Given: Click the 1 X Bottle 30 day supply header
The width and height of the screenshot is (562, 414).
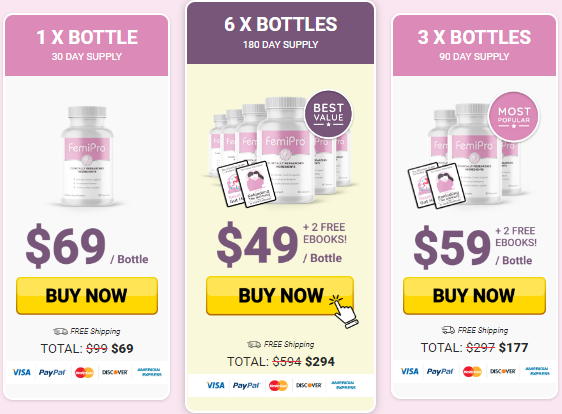Looking at the screenshot, I should (86, 46).
